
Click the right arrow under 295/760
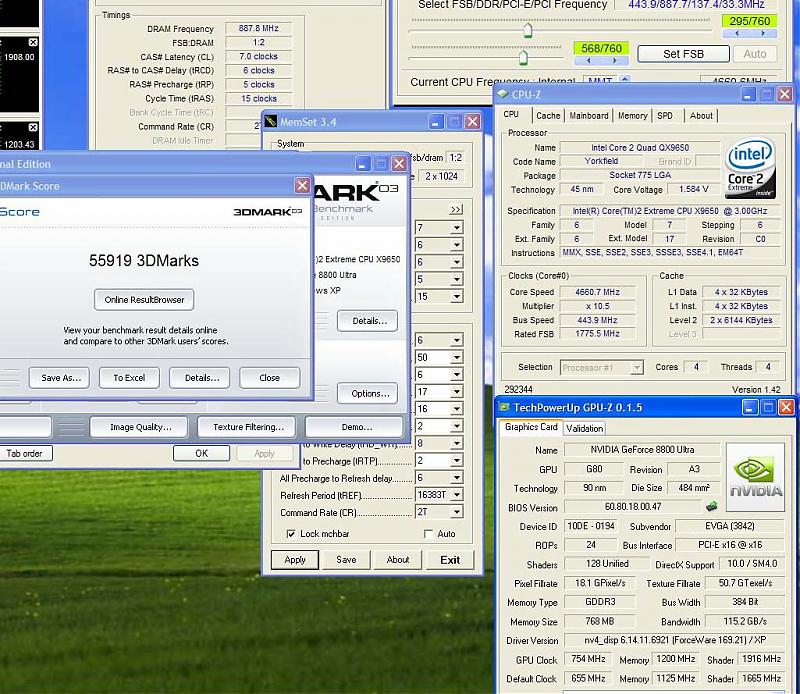763,33
